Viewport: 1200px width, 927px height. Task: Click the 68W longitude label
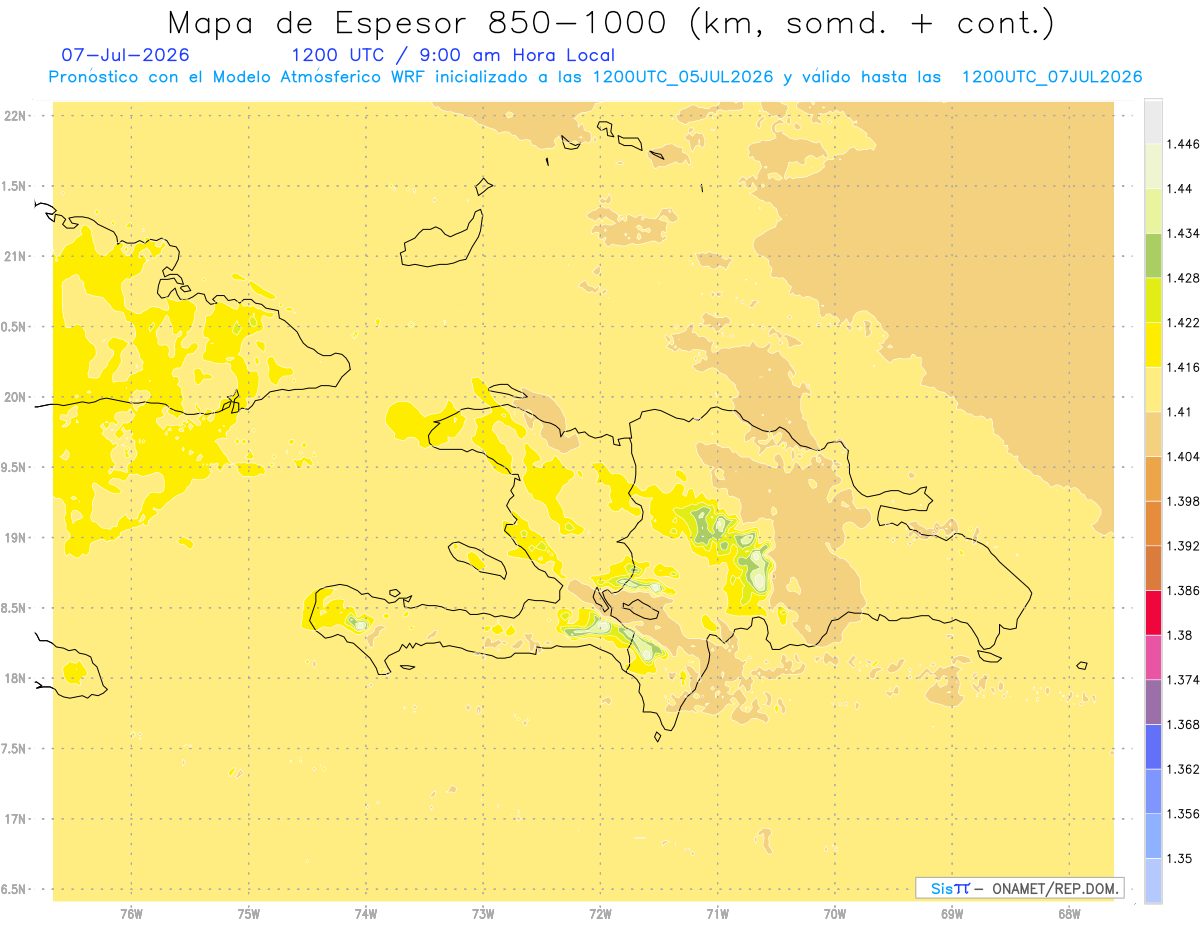point(1069,914)
